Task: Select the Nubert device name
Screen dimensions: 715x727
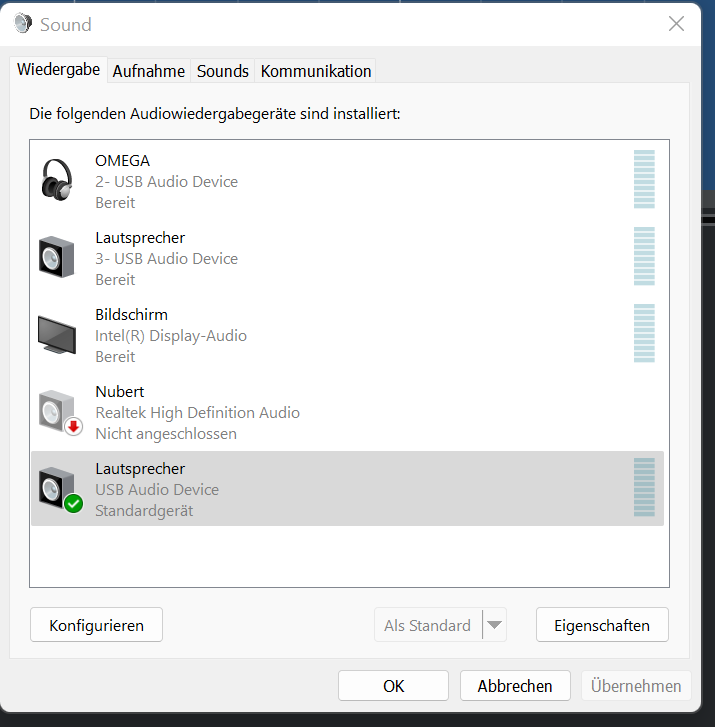Action: click(x=120, y=391)
